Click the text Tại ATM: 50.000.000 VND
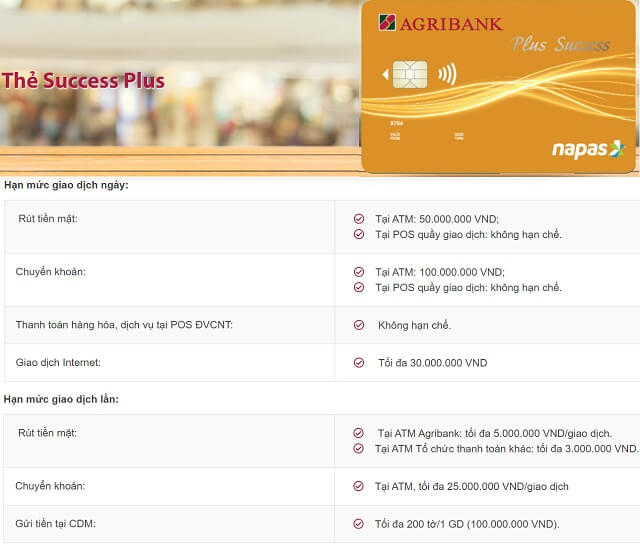Image resolution: width=640 pixels, height=550 pixels. [x=437, y=219]
